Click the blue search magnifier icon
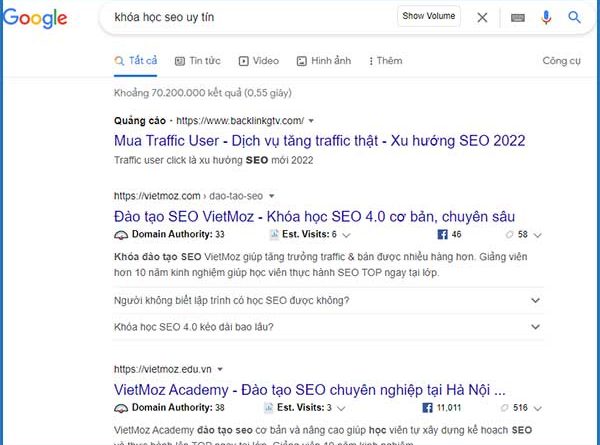This screenshot has width=600, height=445. [x=574, y=17]
